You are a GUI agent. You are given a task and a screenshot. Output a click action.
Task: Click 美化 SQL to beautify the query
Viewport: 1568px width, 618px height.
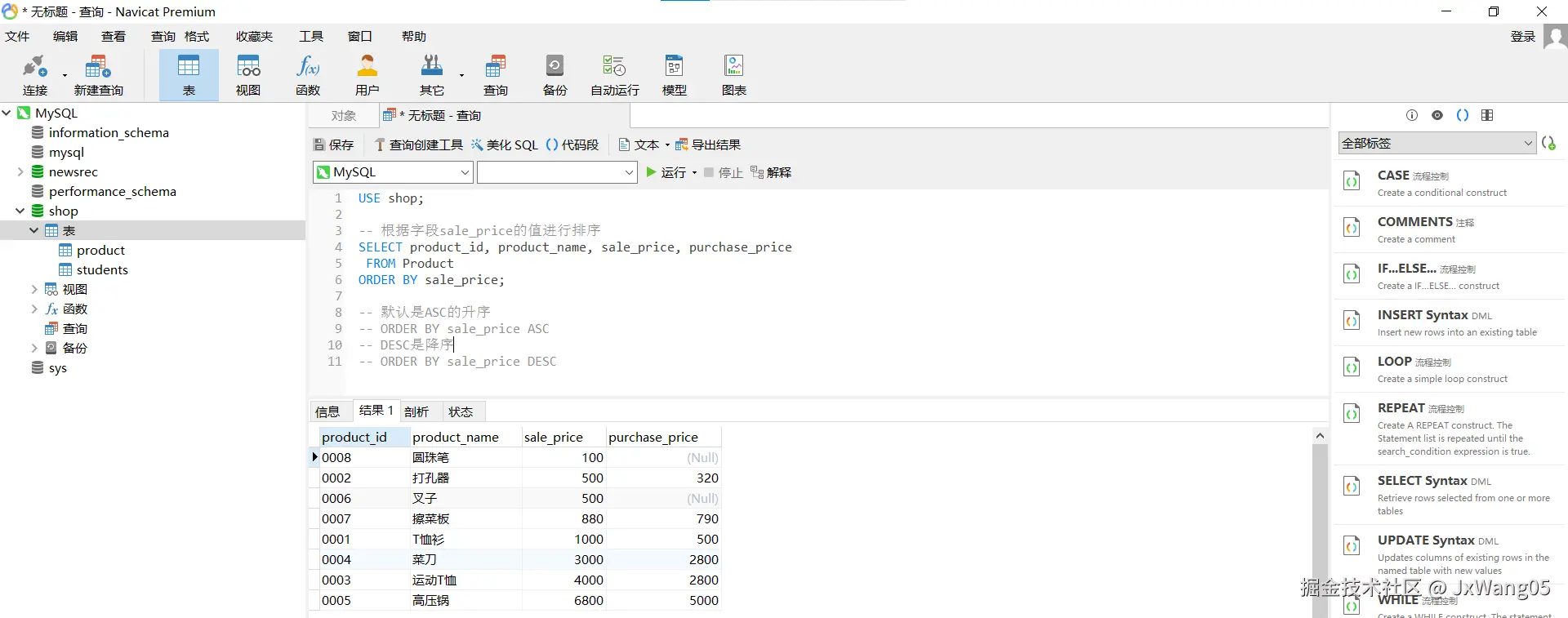pyautogui.click(x=504, y=144)
